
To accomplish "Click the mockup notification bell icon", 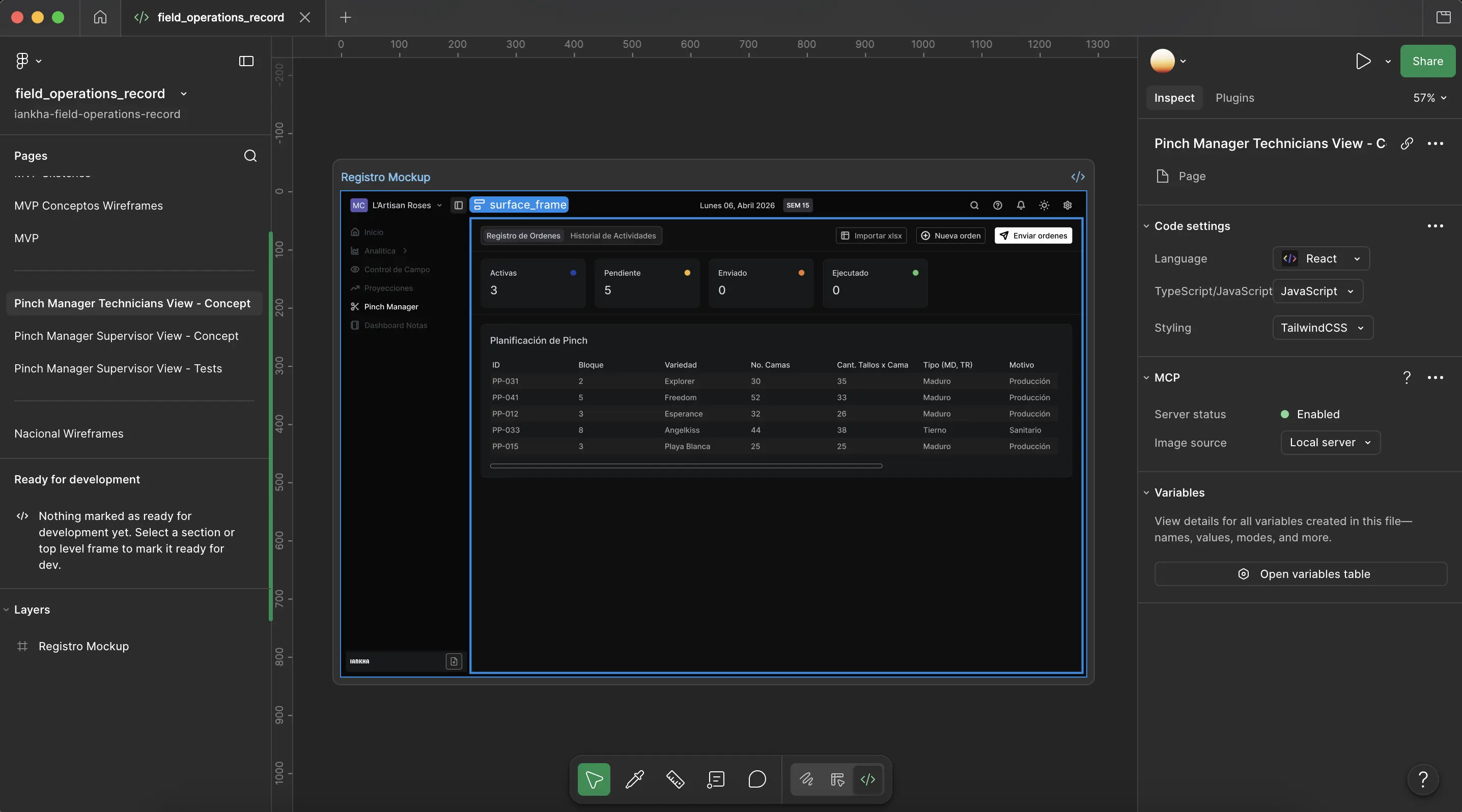I will tap(1021, 205).
